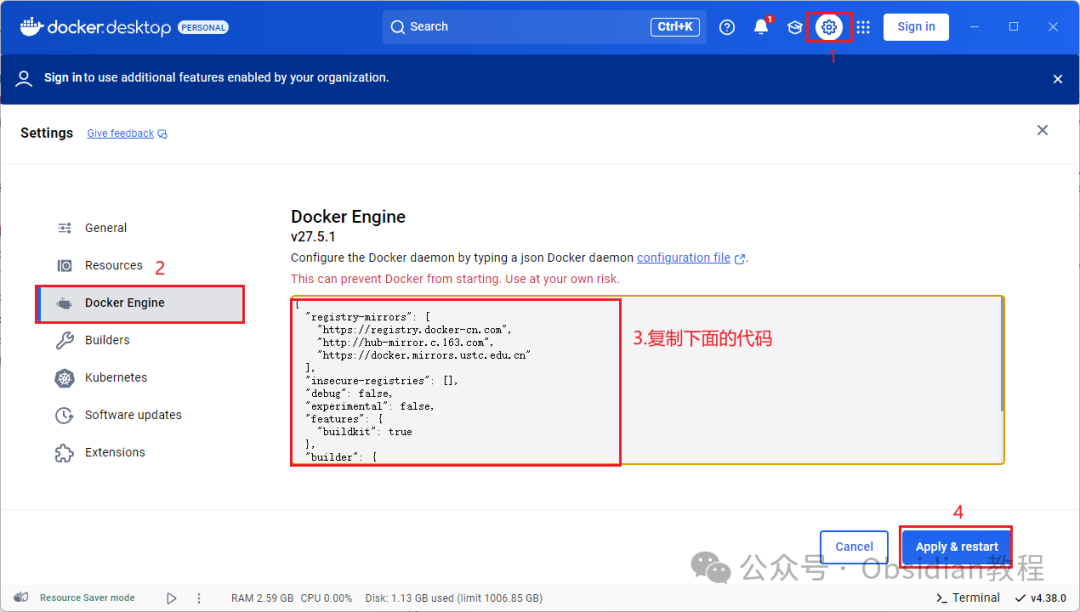Click the feedback external-link icon

(163, 134)
